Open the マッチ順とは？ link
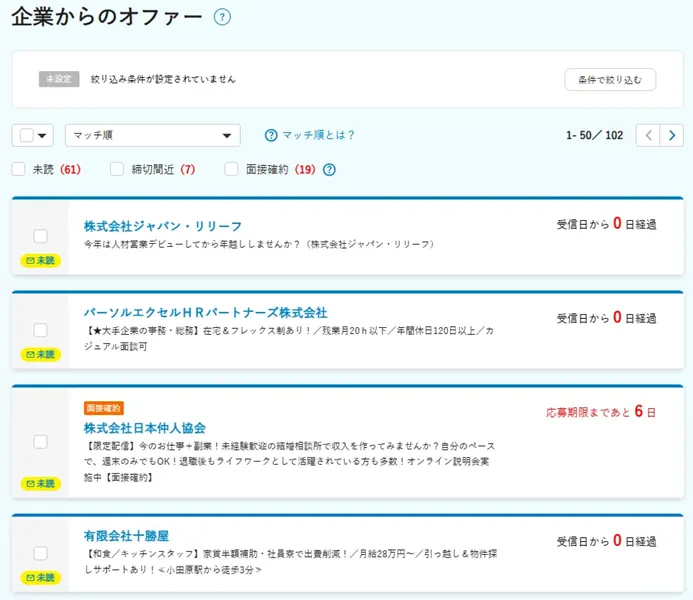The image size is (693, 600). pyautogui.click(x=318, y=135)
